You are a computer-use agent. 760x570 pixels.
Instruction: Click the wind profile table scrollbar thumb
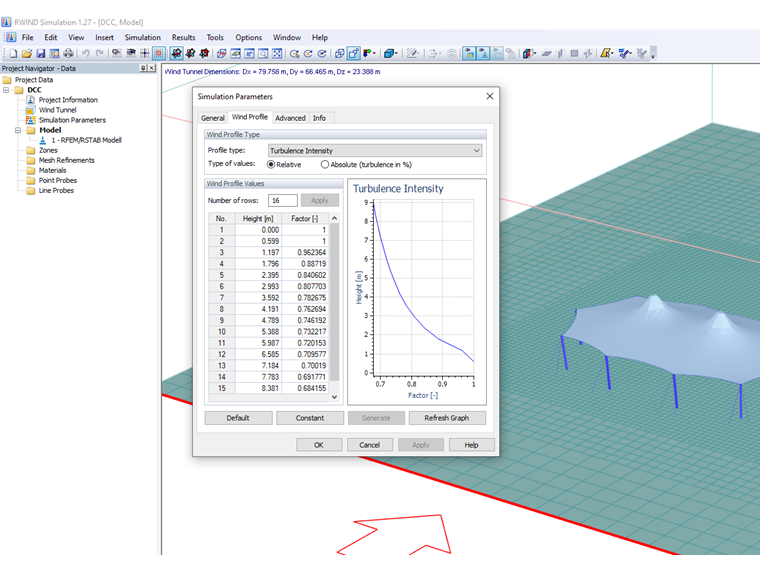pyautogui.click(x=334, y=302)
